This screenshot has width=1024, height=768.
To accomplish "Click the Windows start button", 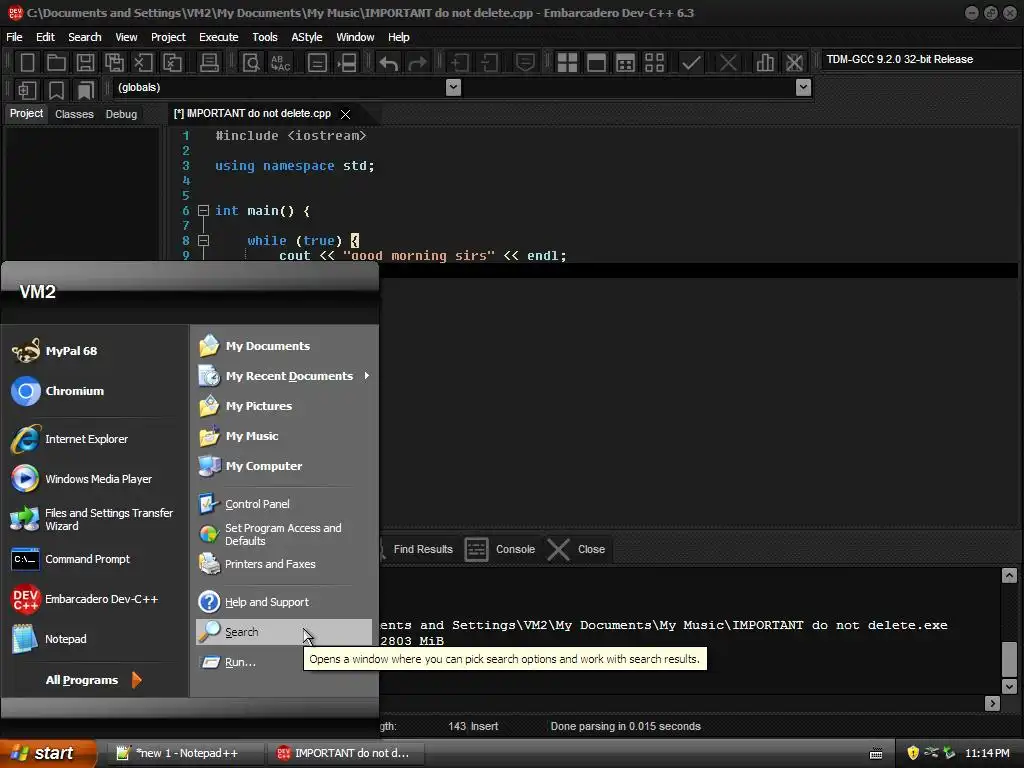I will pos(47,753).
